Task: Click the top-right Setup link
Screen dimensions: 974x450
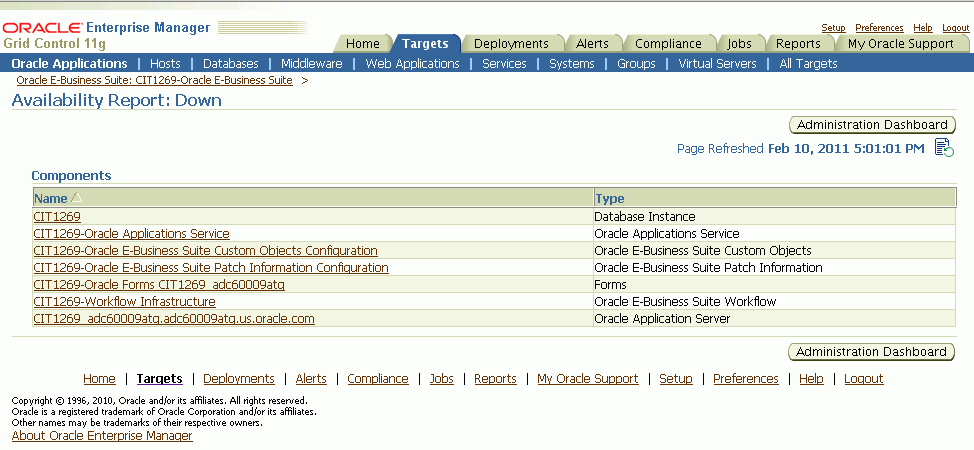Action: (834, 28)
